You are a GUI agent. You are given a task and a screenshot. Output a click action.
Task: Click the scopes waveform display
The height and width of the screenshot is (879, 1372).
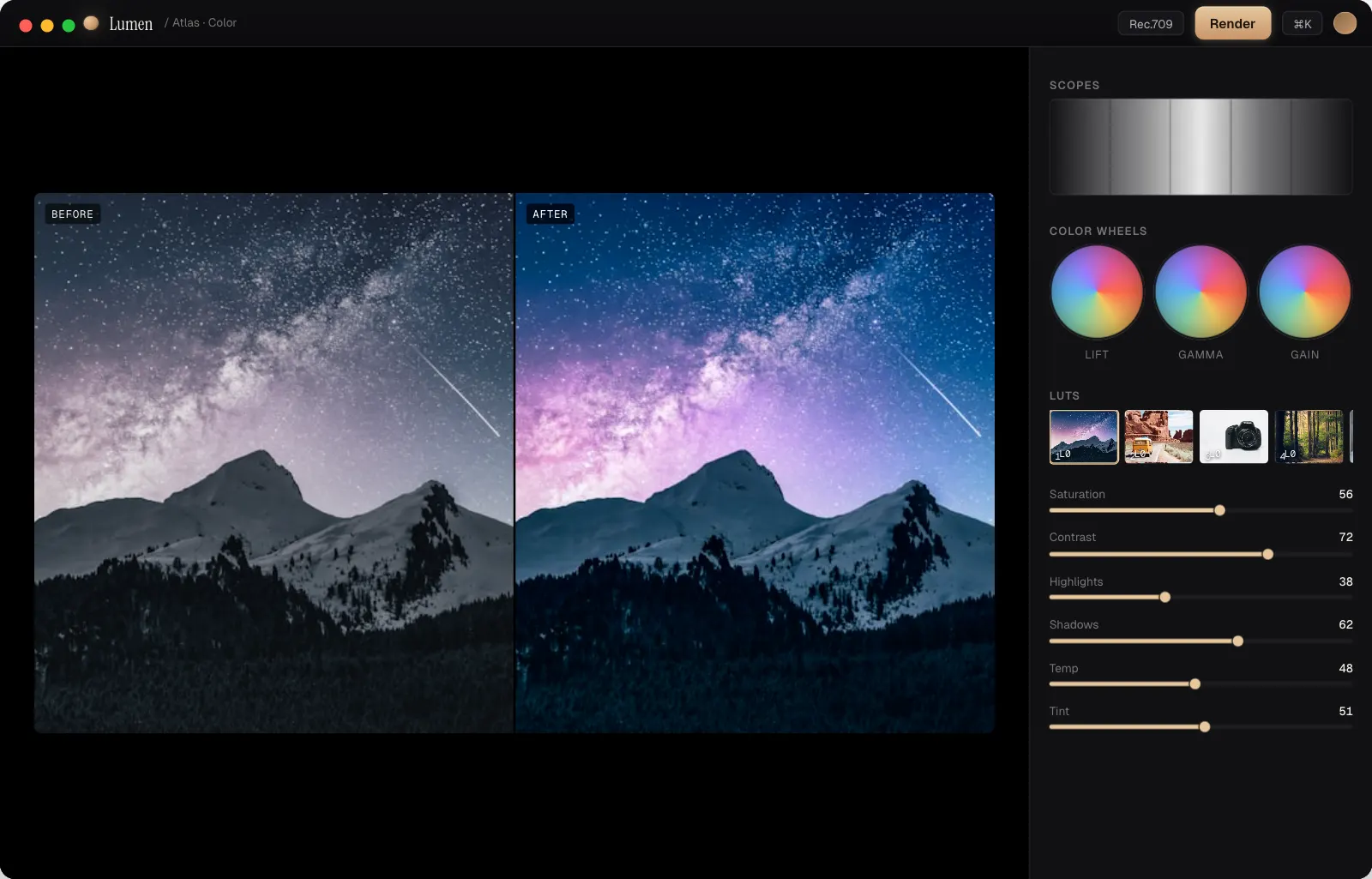point(1200,147)
